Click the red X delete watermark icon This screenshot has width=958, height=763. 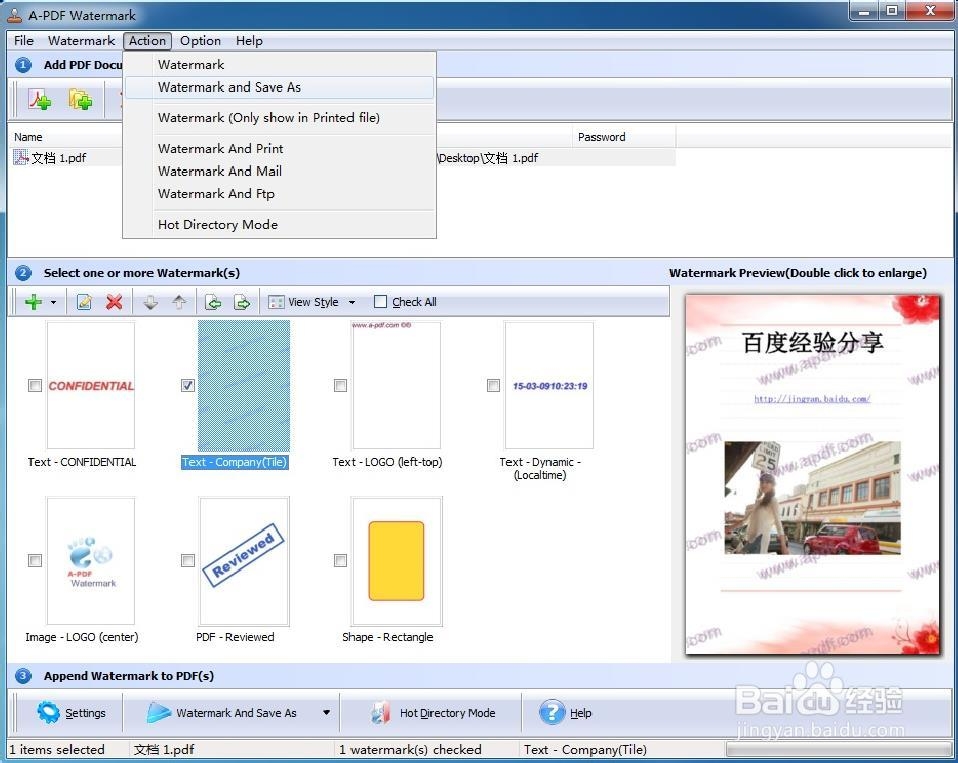coord(114,302)
